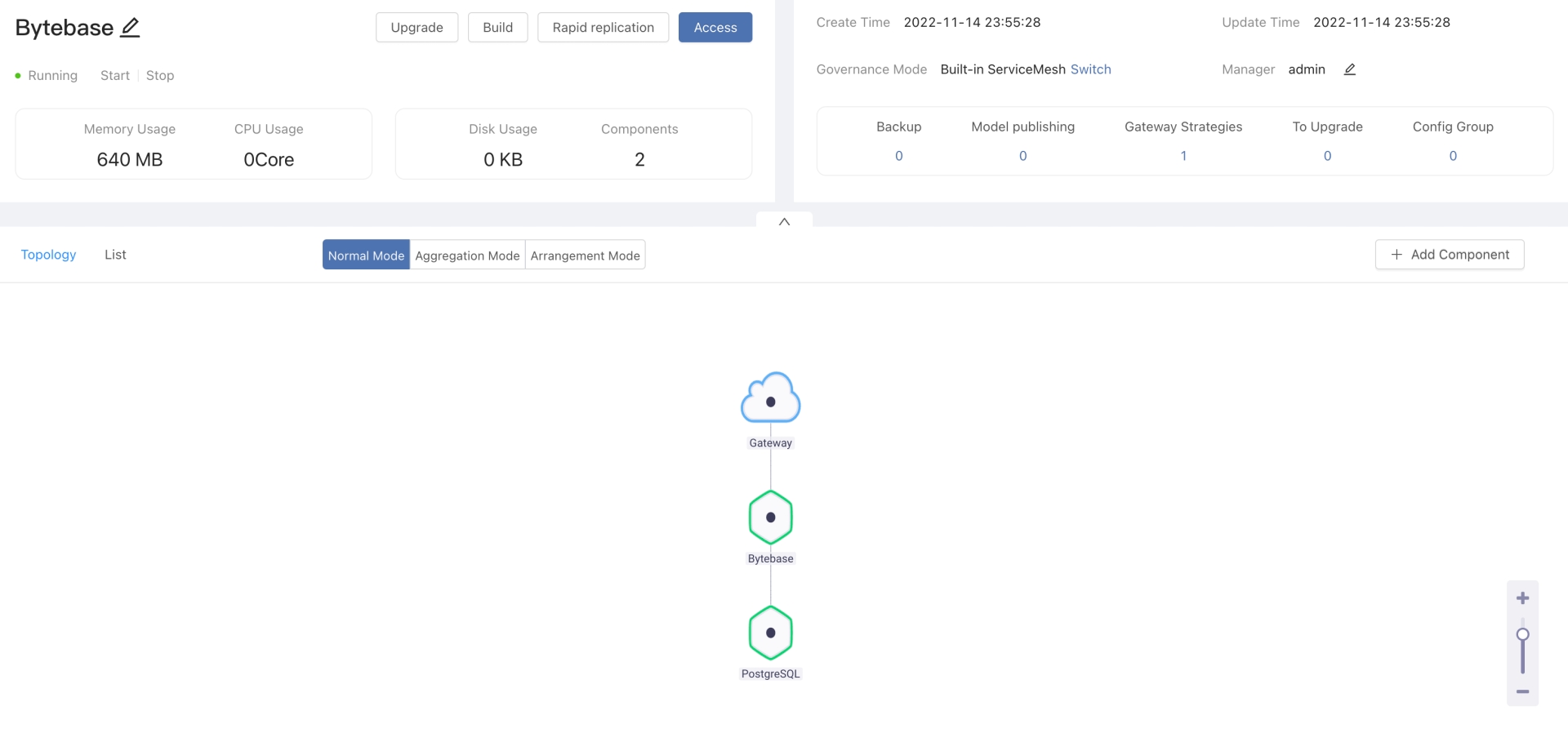Open Gateway Strategies count 1
1568x742 pixels.
1183,156
